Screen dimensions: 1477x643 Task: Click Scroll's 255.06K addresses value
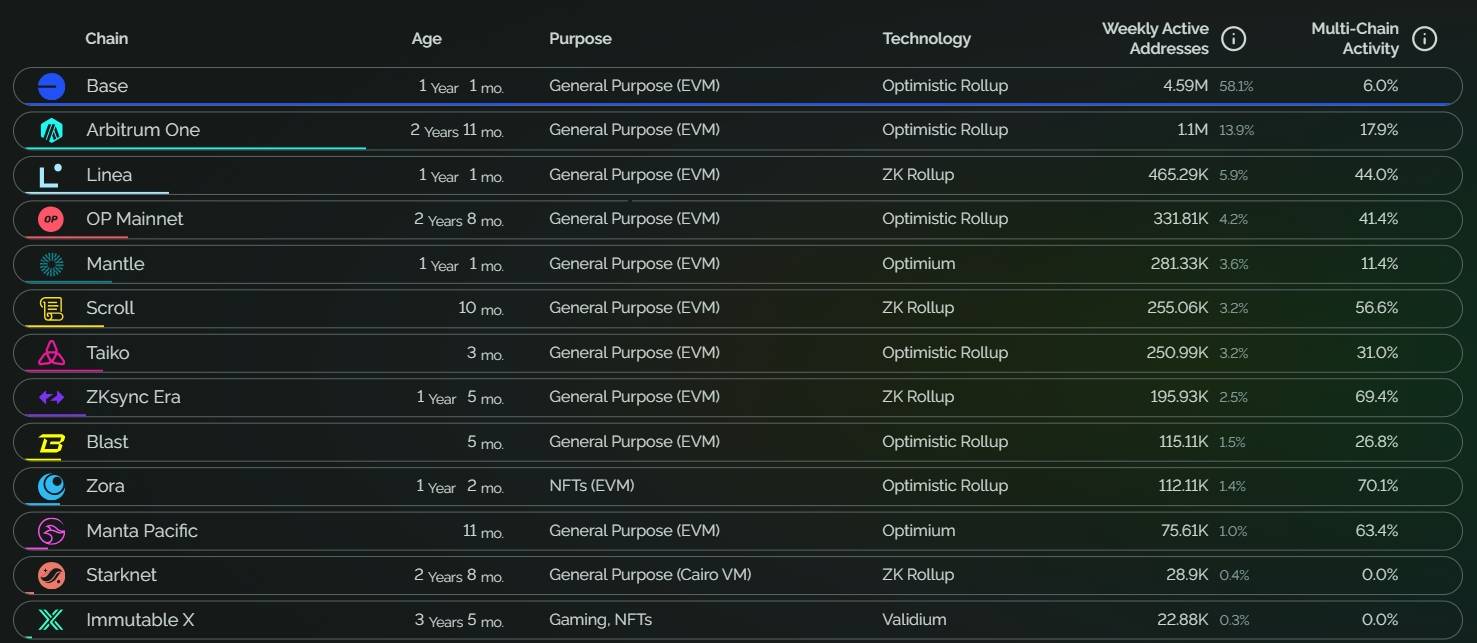click(x=1178, y=308)
